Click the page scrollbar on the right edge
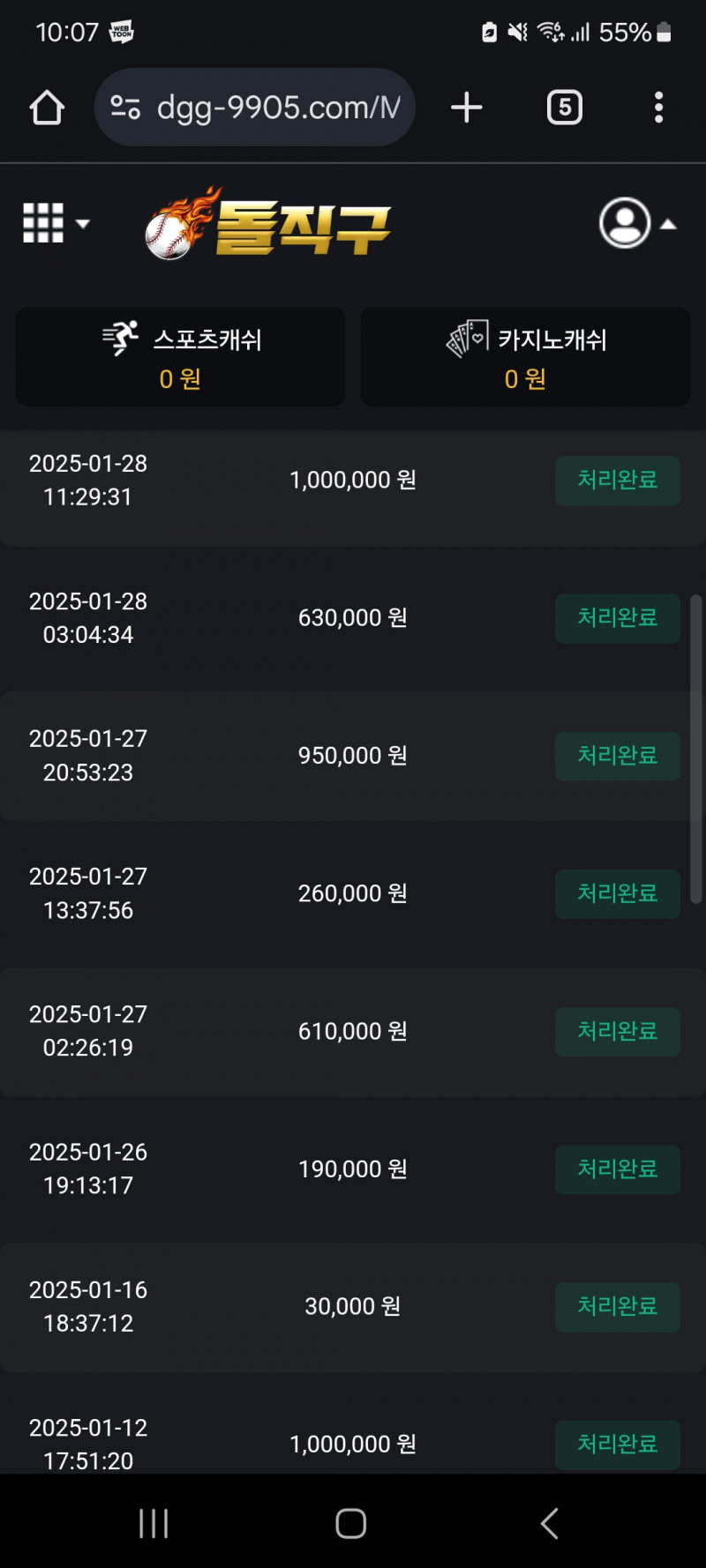Viewport: 706px width, 1568px height. [695, 750]
